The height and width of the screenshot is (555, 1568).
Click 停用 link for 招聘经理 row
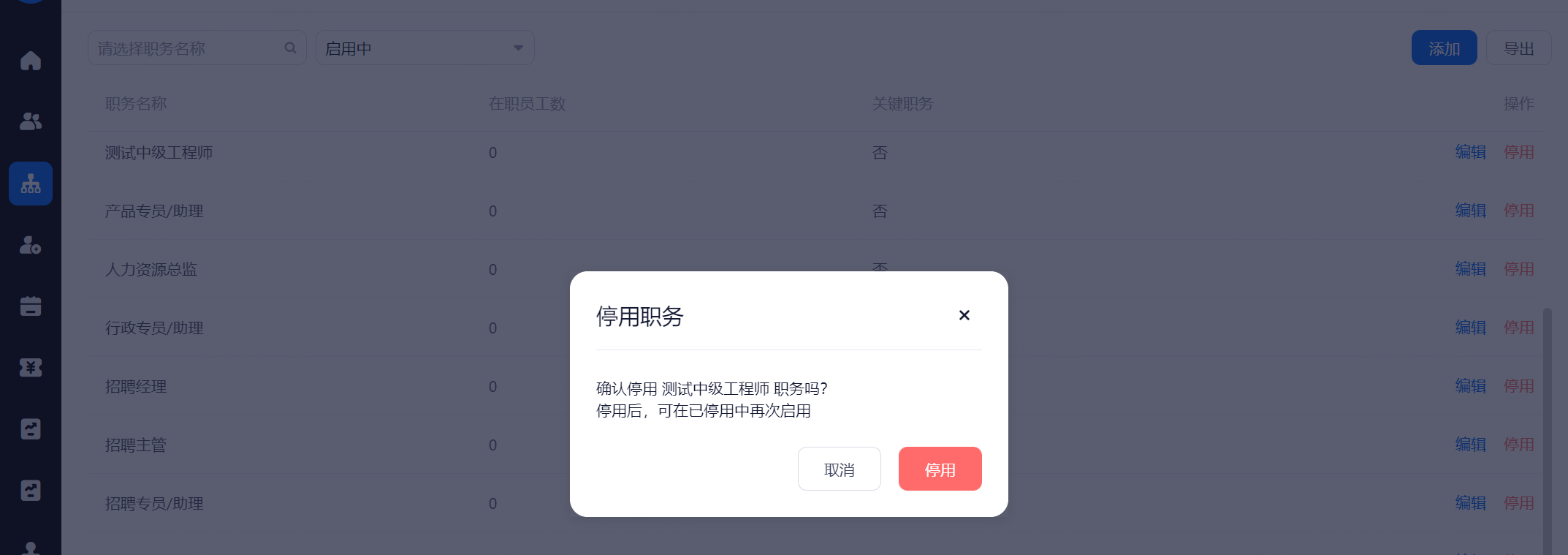[x=1518, y=386]
